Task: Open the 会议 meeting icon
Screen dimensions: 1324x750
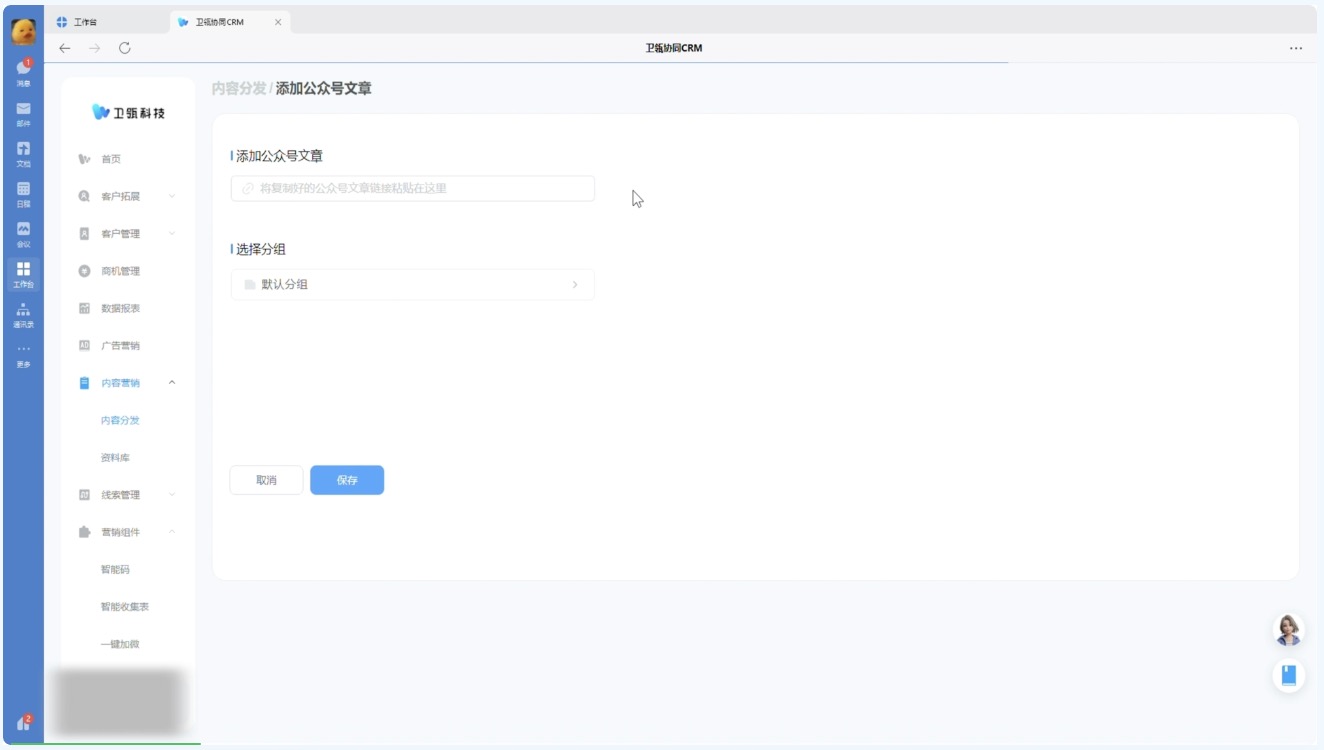Action: pos(23,231)
